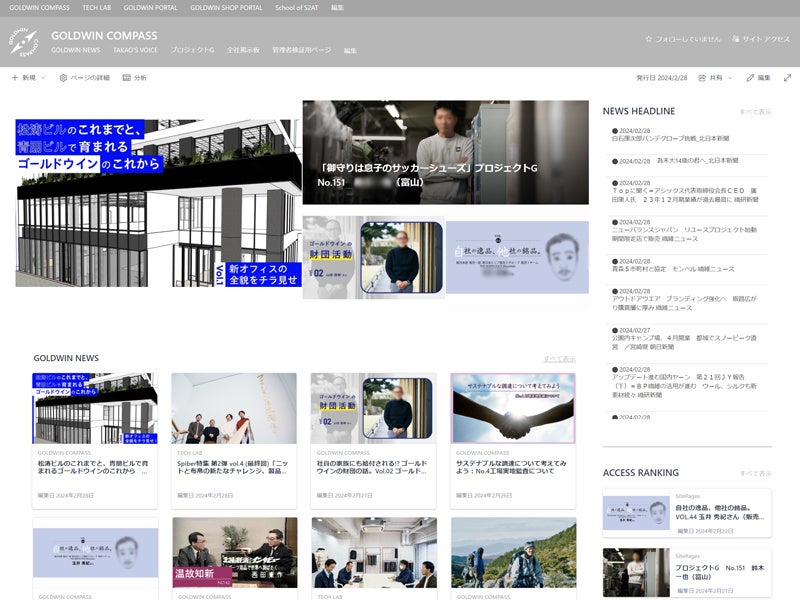This screenshot has height=600, width=800.
Task: Click the 発行日 2024/2/28 text
Action: pos(662,78)
